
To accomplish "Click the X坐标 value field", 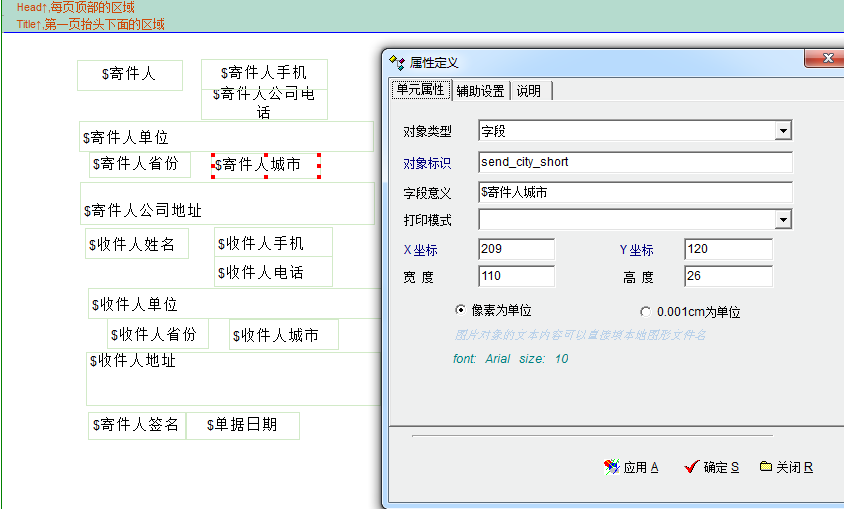I will pos(516,249).
